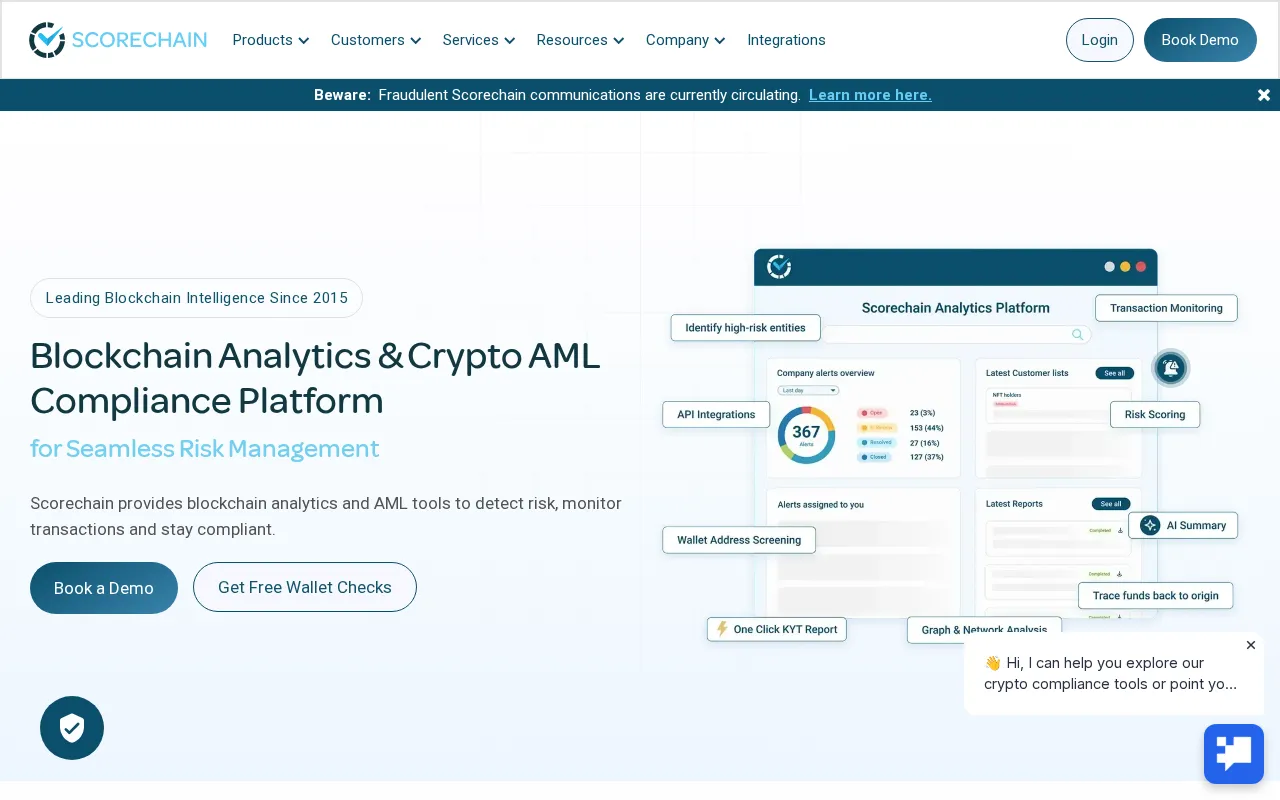Screen dimensions: 1280x800
Task: Click the 27 (16%) alert count
Action: (925, 442)
